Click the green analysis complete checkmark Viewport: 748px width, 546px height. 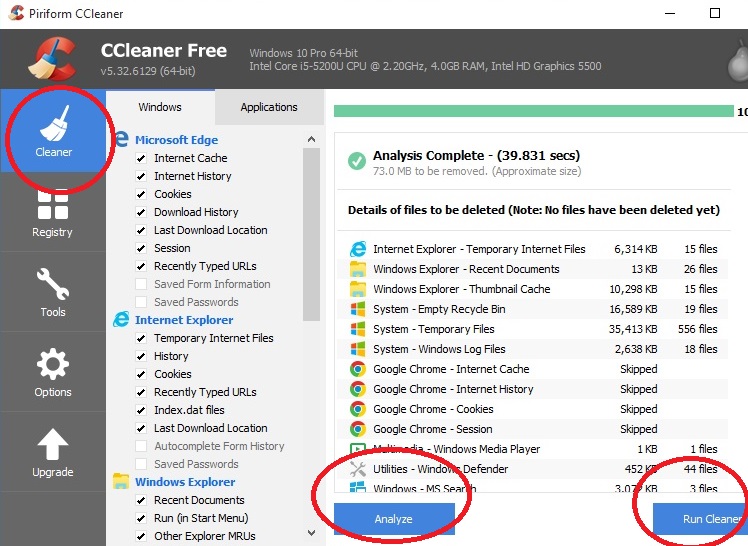[x=357, y=161]
